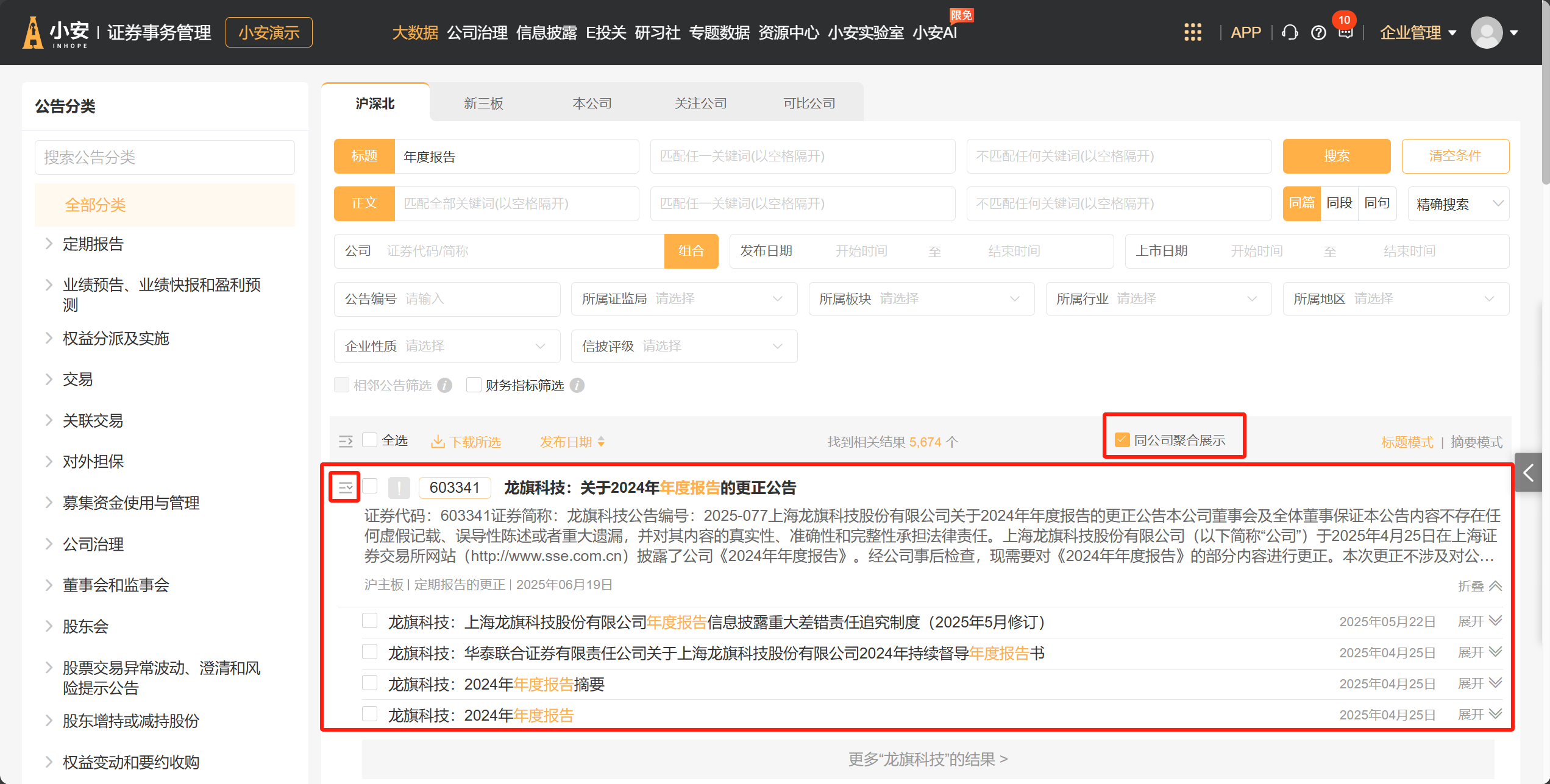The image size is (1550, 784).
Task: Switch to the 新三板 tab
Action: (x=483, y=103)
